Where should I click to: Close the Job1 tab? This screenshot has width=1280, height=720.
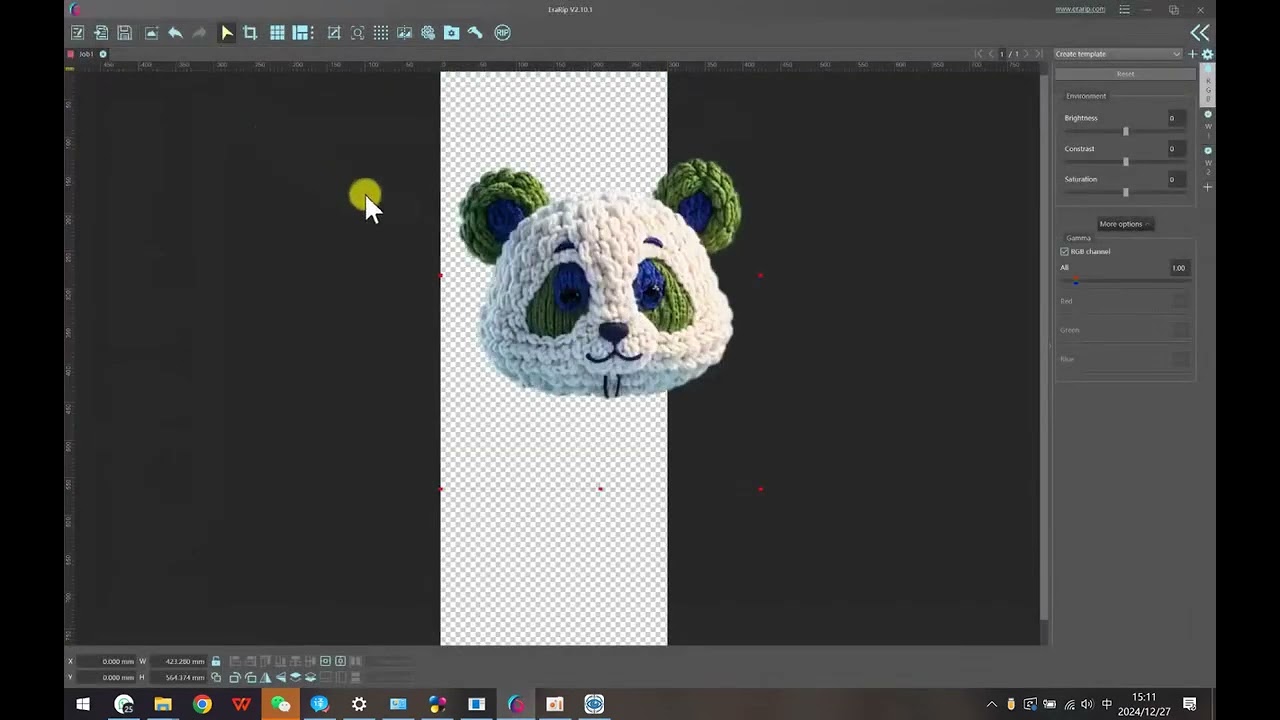(103, 54)
